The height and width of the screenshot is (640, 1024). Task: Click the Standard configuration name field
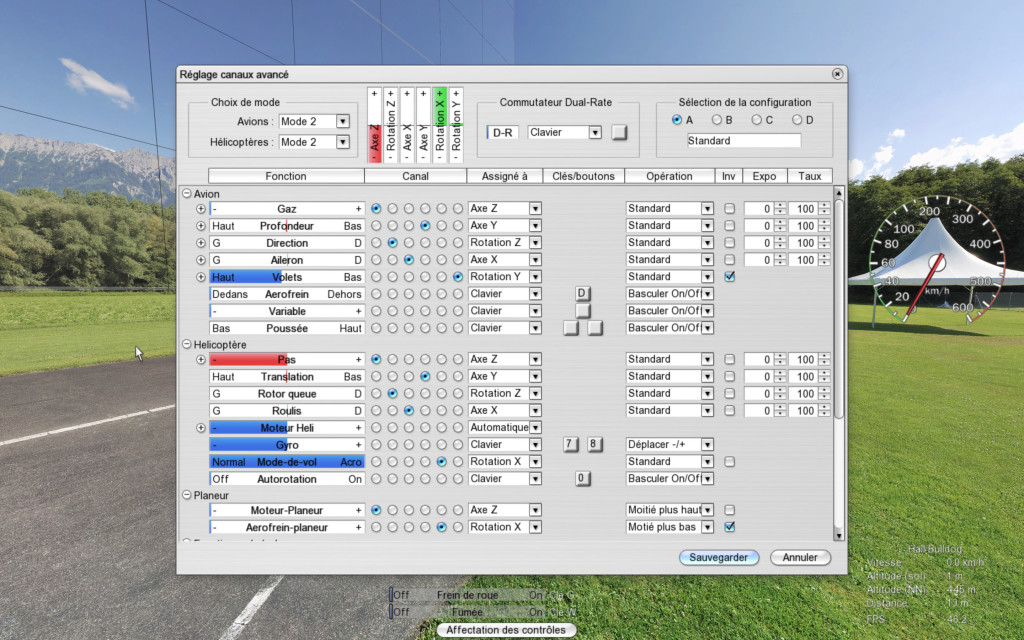(743, 141)
